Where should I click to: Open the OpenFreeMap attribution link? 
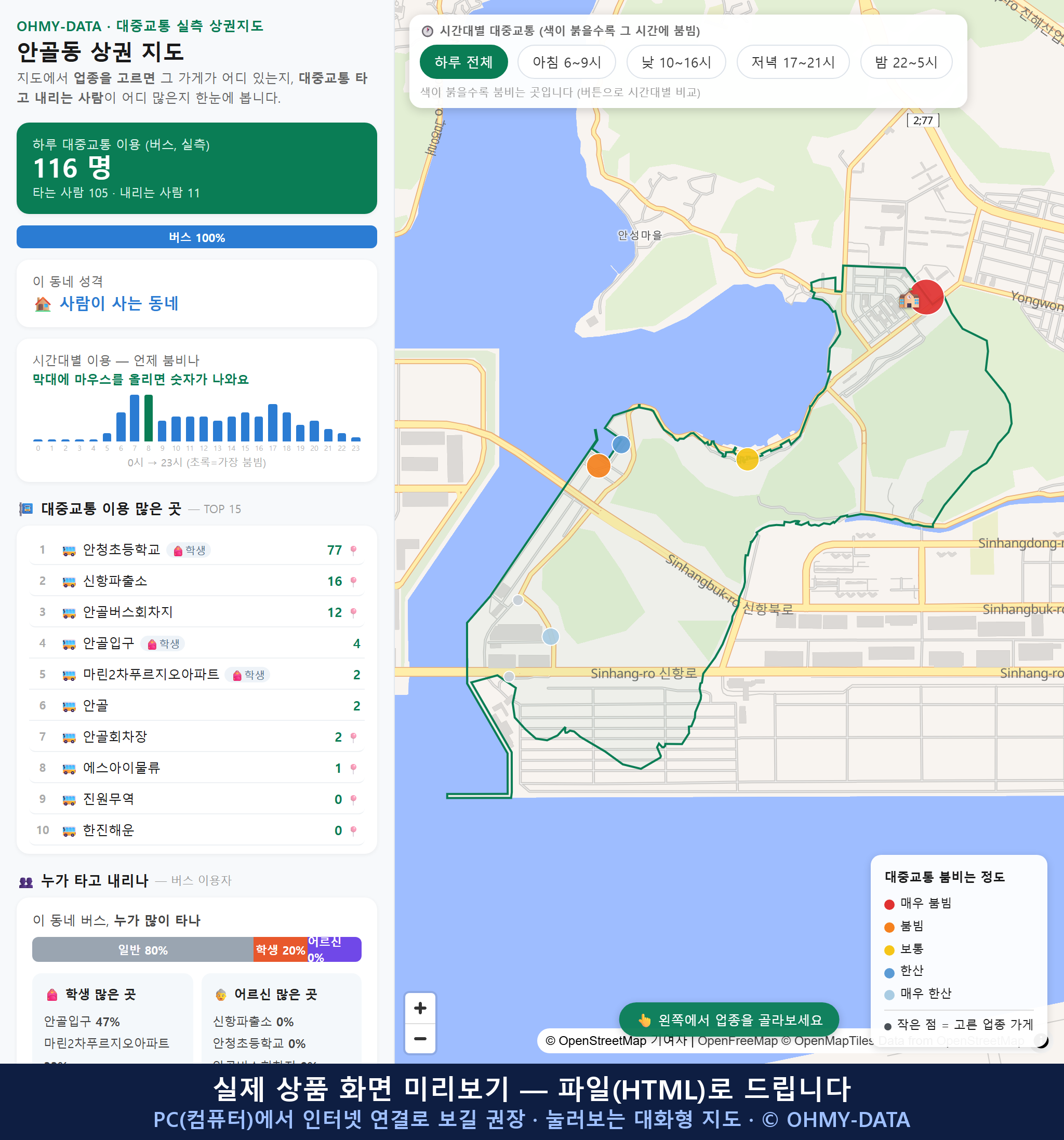click(738, 1041)
